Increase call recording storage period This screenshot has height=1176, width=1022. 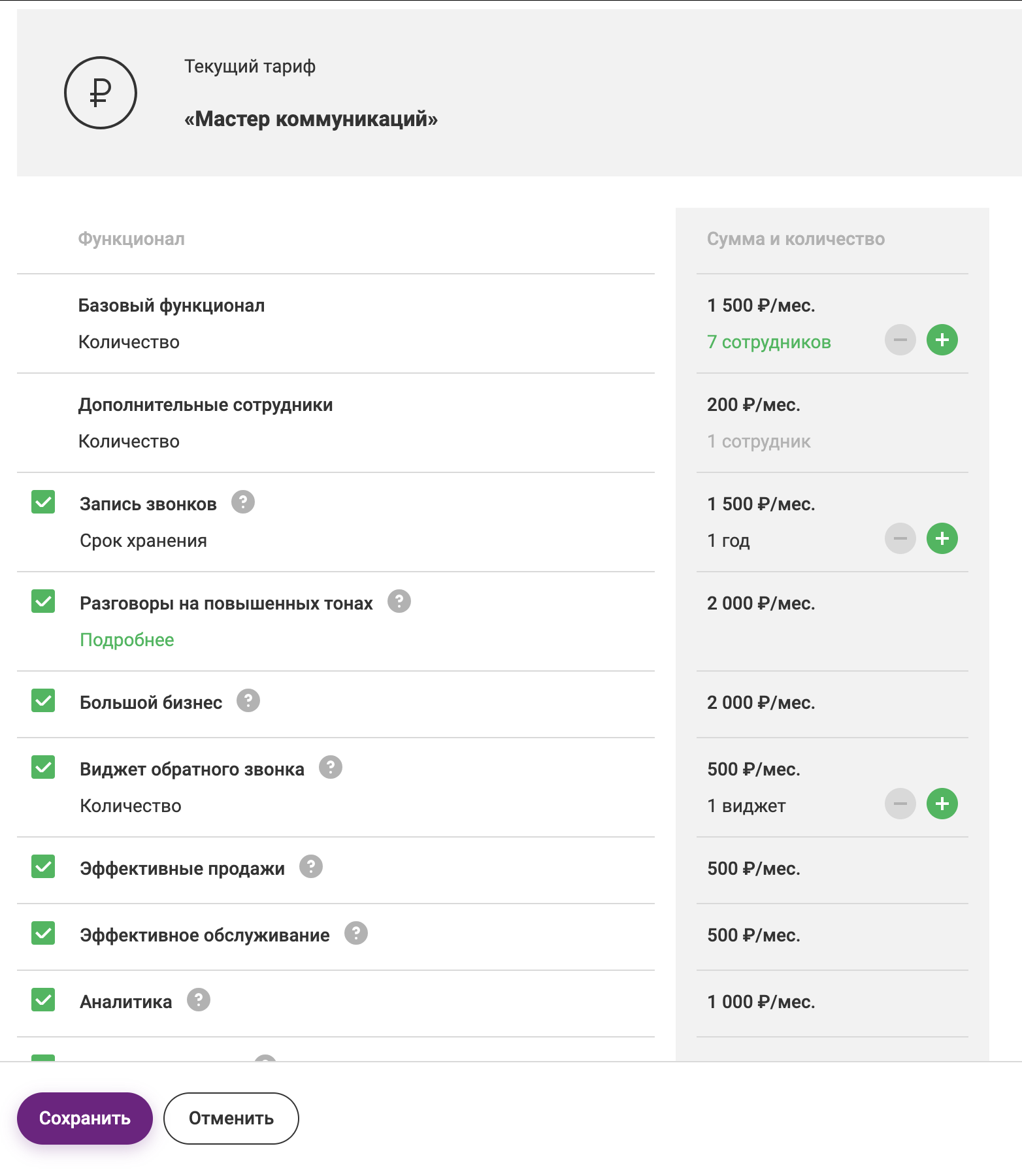pos(942,539)
